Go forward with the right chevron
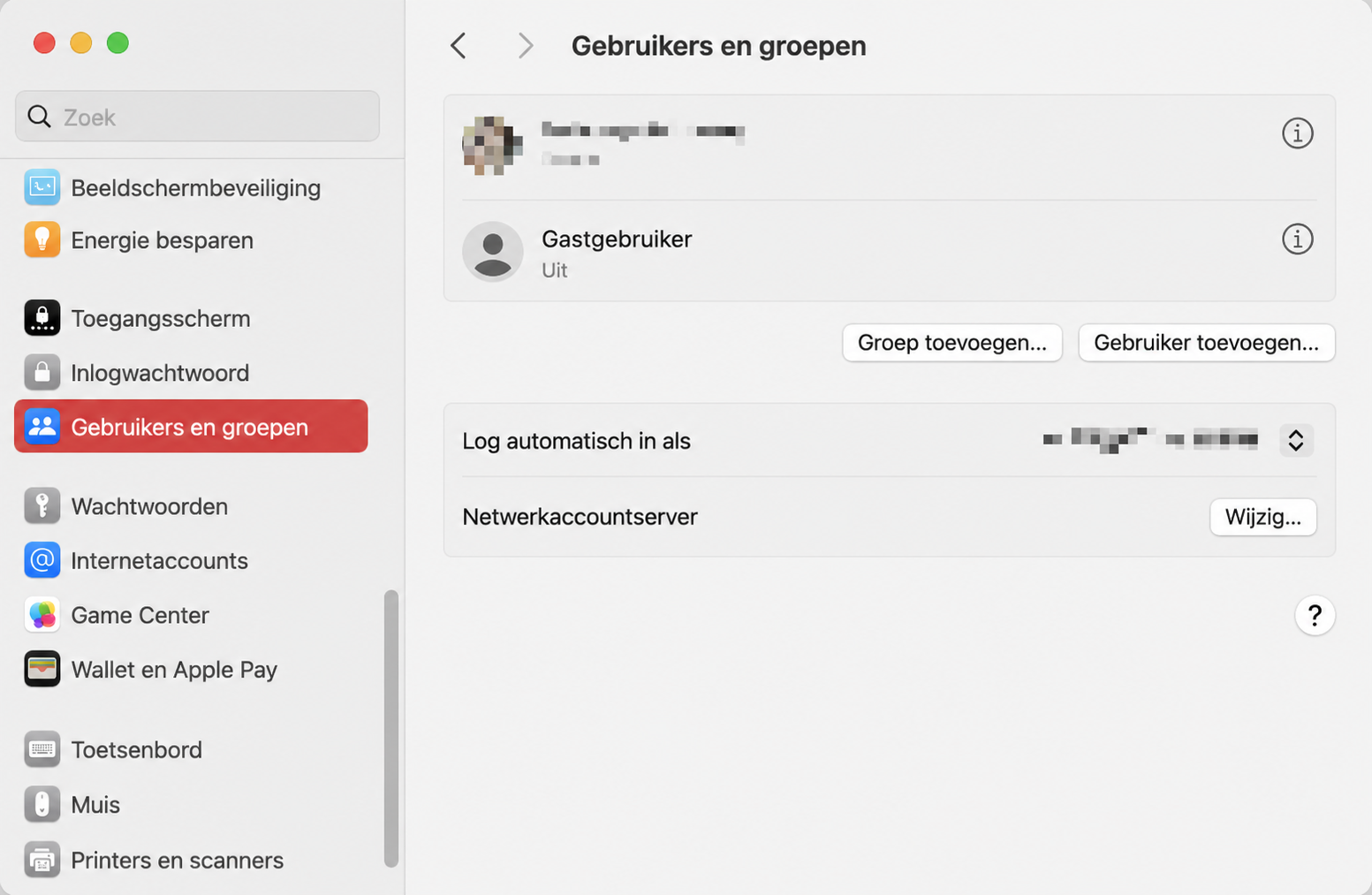Image resolution: width=1372 pixels, height=895 pixels. pyautogui.click(x=526, y=46)
